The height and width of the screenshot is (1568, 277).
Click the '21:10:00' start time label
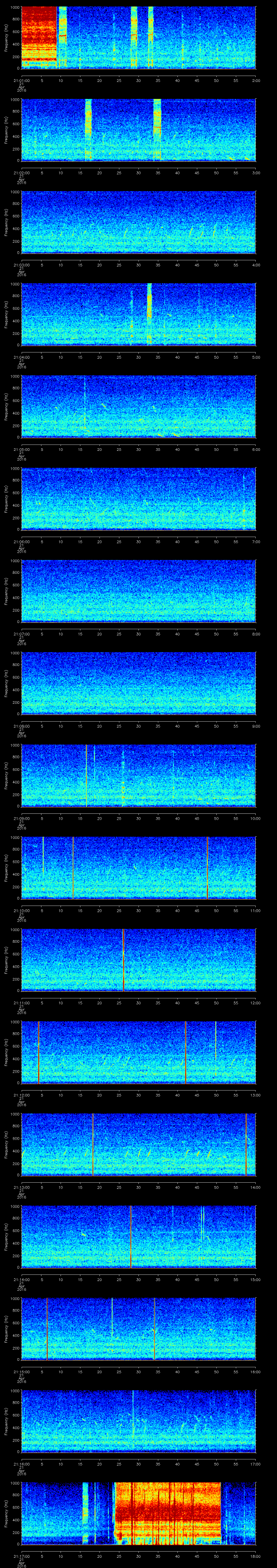21,910
